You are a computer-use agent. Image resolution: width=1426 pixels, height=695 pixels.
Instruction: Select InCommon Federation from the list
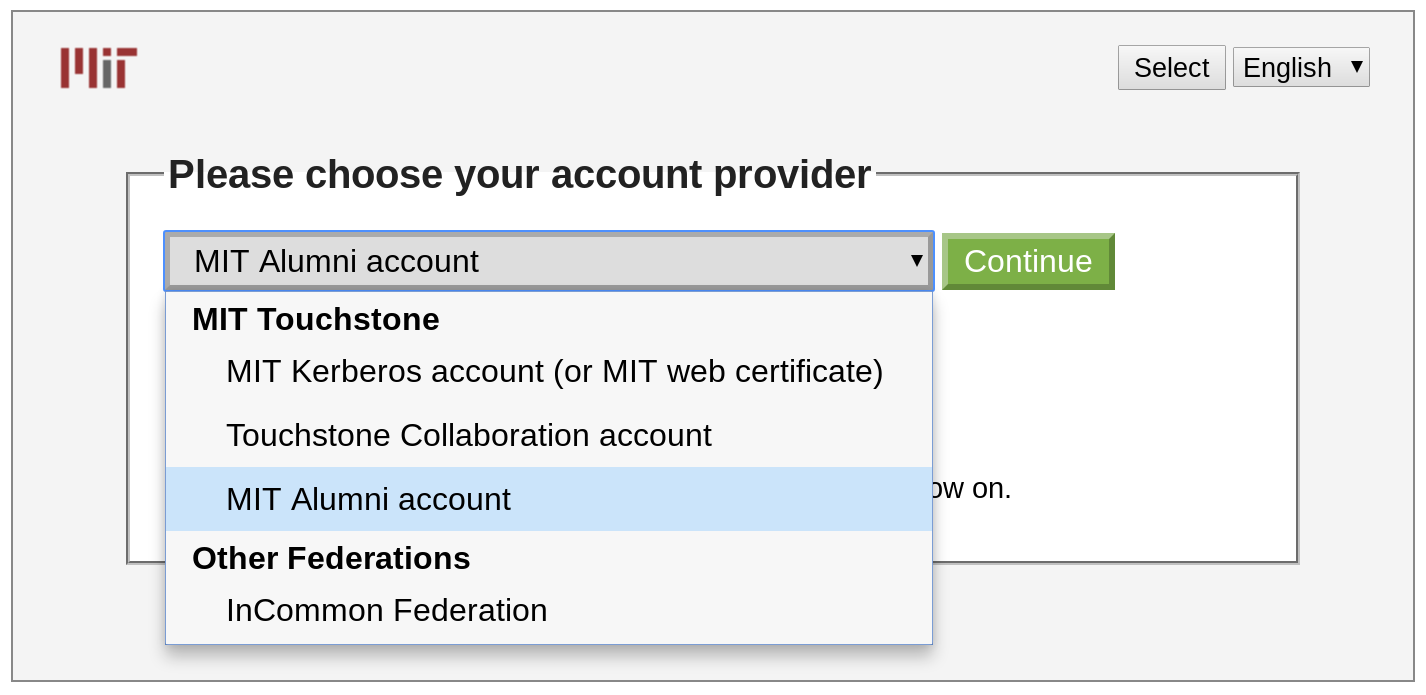[386, 610]
